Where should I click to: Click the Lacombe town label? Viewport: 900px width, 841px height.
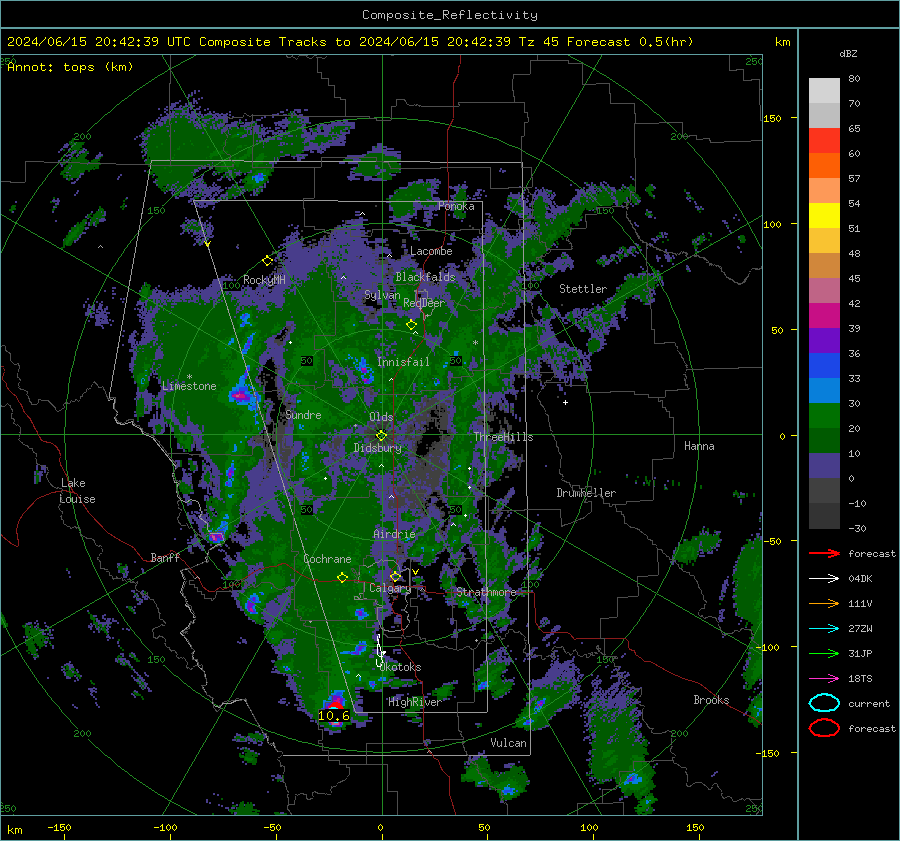pos(431,251)
